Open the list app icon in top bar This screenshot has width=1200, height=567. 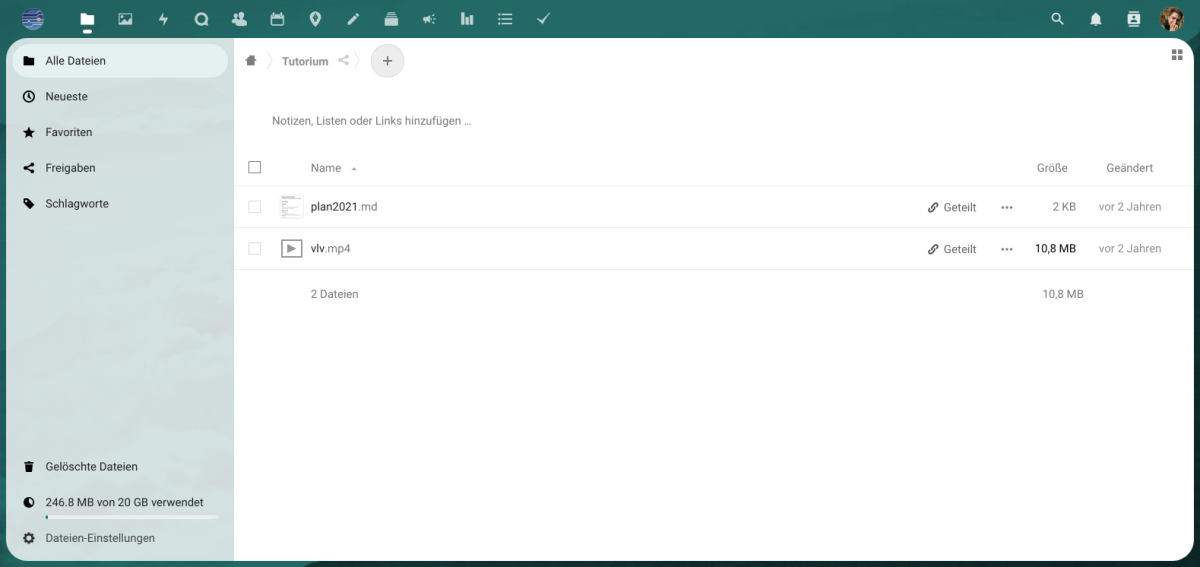tap(505, 19)
